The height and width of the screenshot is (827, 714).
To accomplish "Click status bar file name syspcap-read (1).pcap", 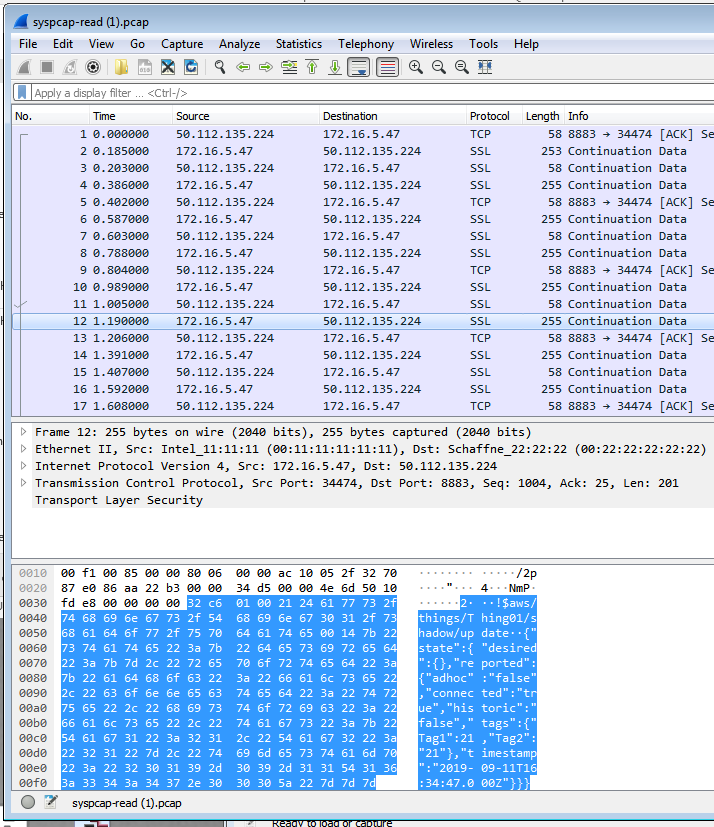I will pyautogui.click(x=127, y=803).
